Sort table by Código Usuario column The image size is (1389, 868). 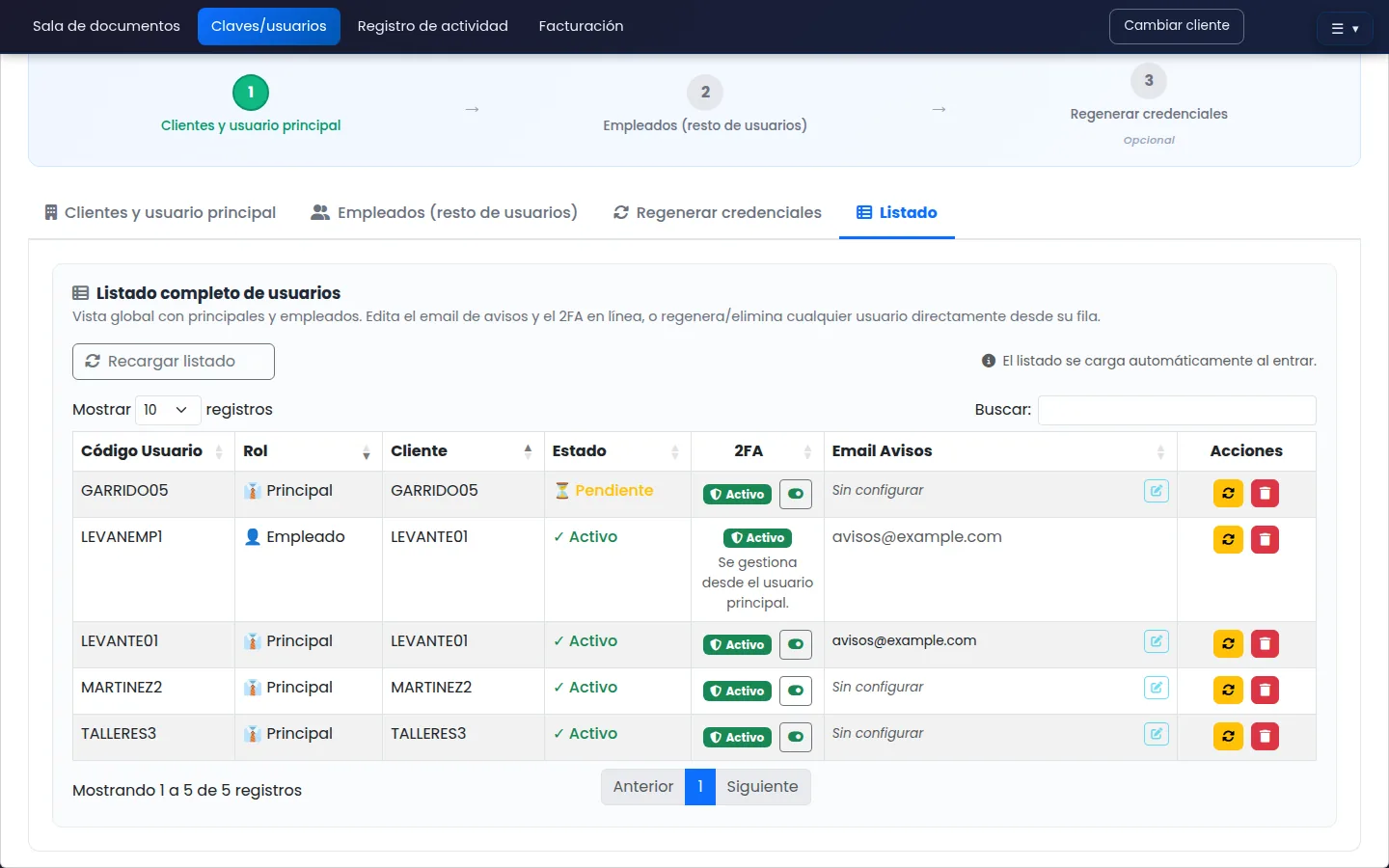[153, 451]
